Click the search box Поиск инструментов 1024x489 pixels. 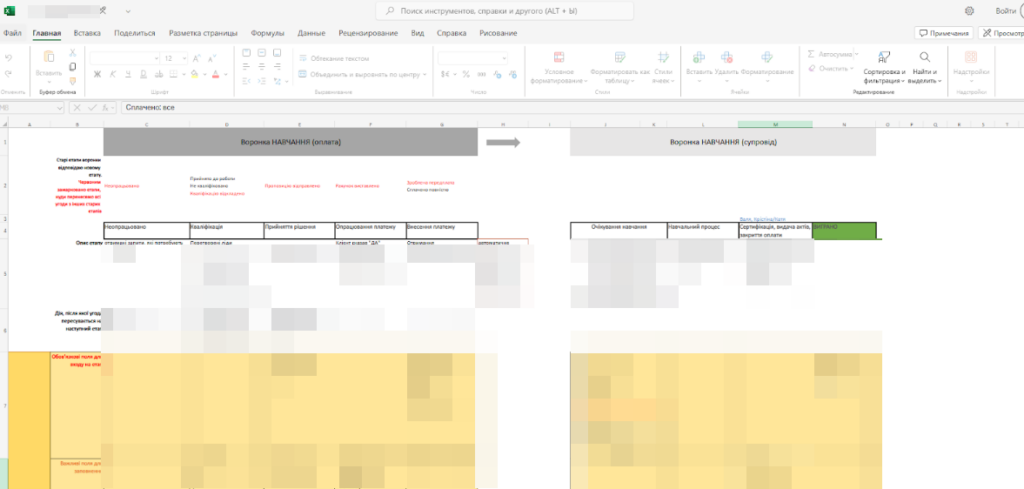point(504,11)
